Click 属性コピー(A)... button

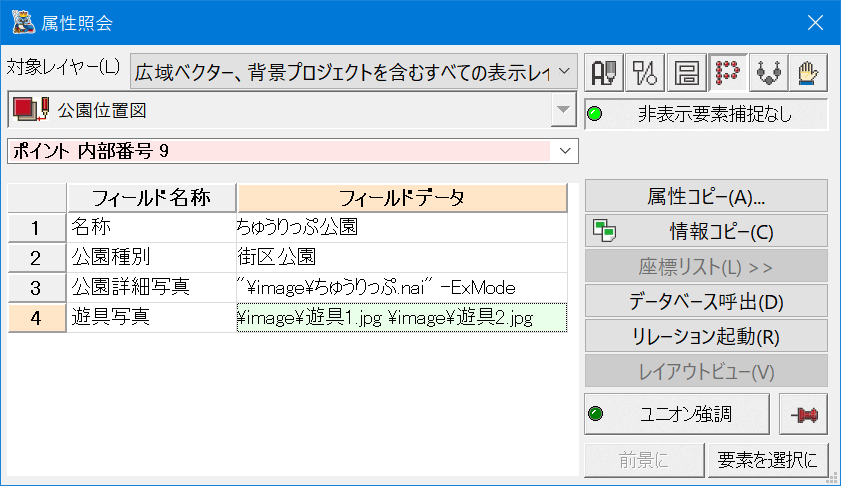706,196
